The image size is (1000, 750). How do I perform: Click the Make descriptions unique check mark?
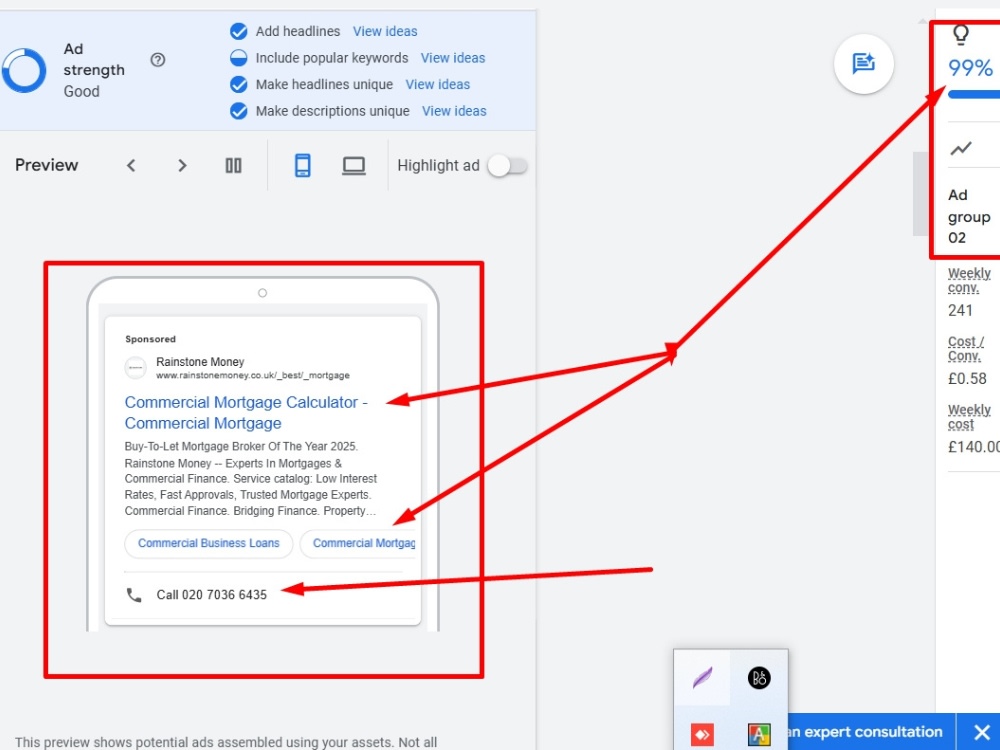(239, 112)
